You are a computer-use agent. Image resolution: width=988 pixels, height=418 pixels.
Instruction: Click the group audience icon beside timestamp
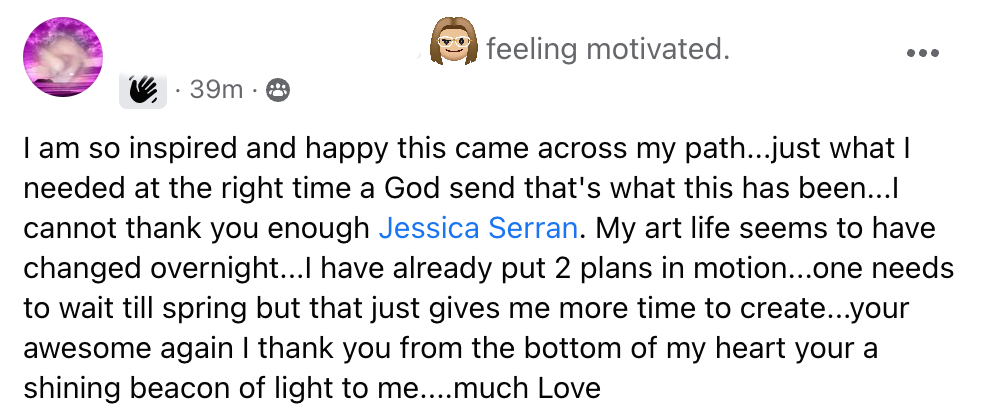tap(278, 91)
